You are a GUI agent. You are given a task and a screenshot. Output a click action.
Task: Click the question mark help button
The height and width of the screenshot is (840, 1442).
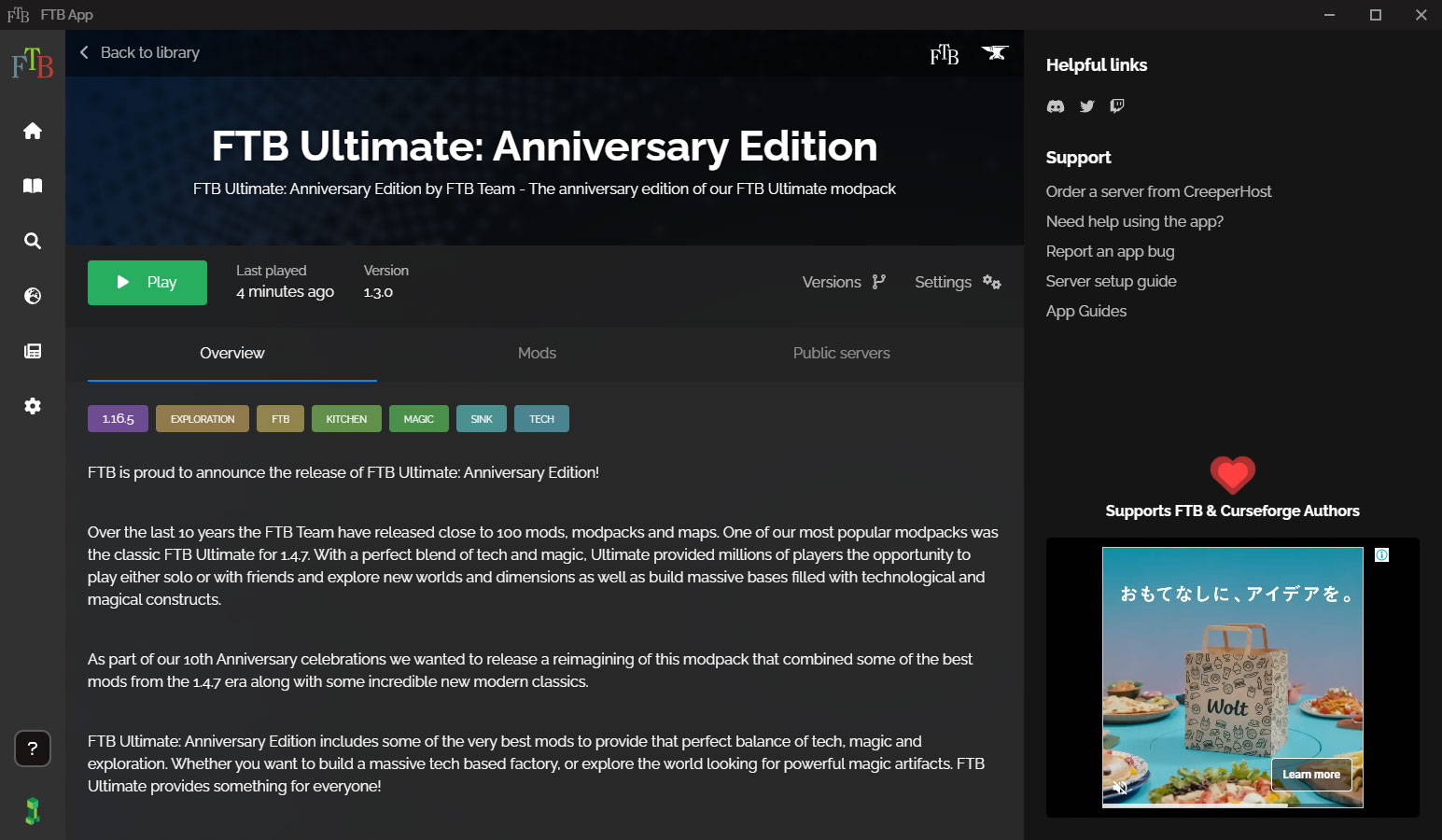point(33,749)
